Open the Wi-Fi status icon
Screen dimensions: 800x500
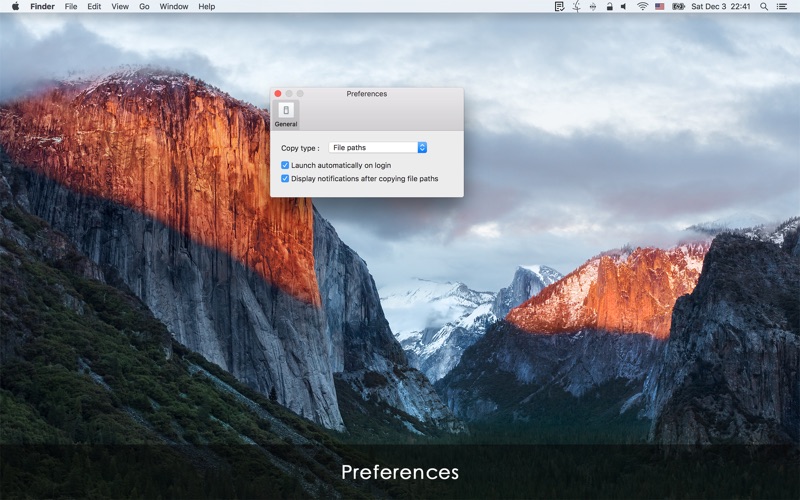(x=642, y=6)
